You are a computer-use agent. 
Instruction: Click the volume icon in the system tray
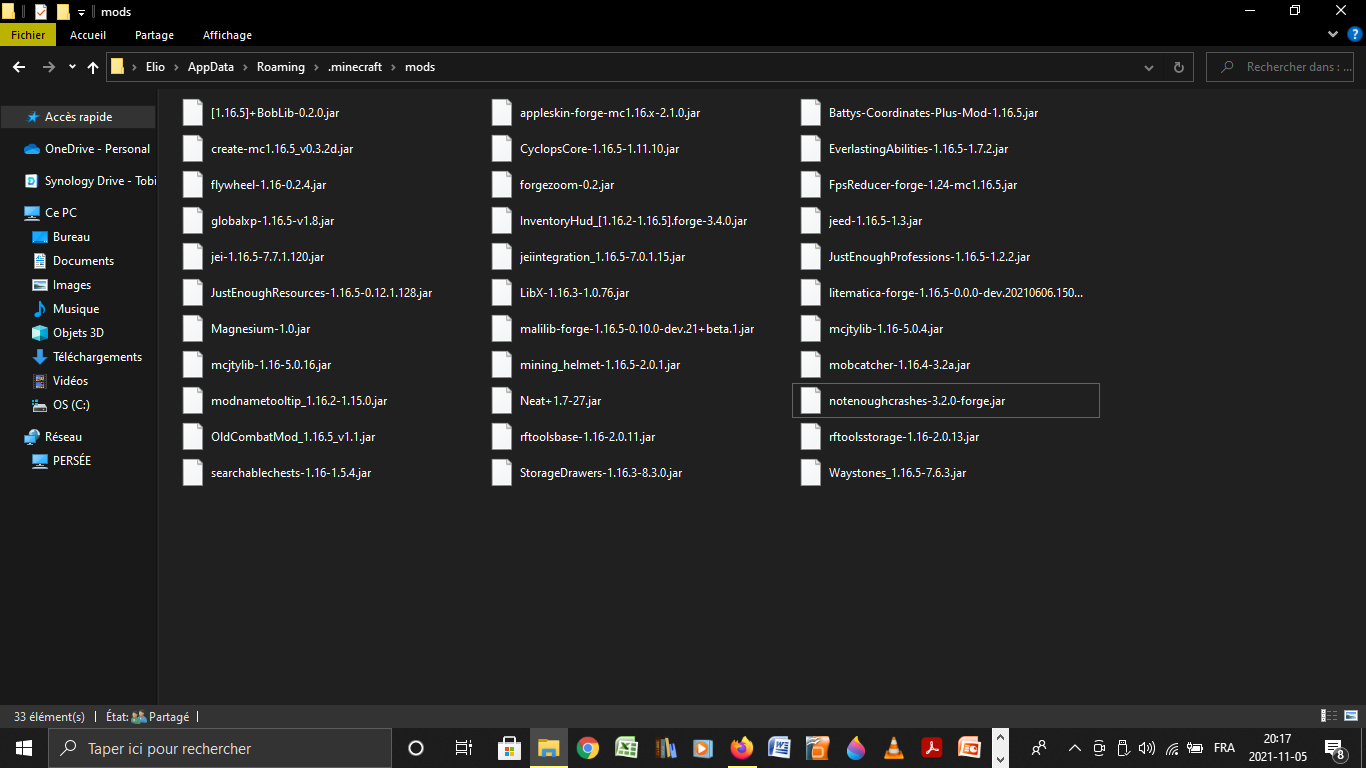point(1146,748)
